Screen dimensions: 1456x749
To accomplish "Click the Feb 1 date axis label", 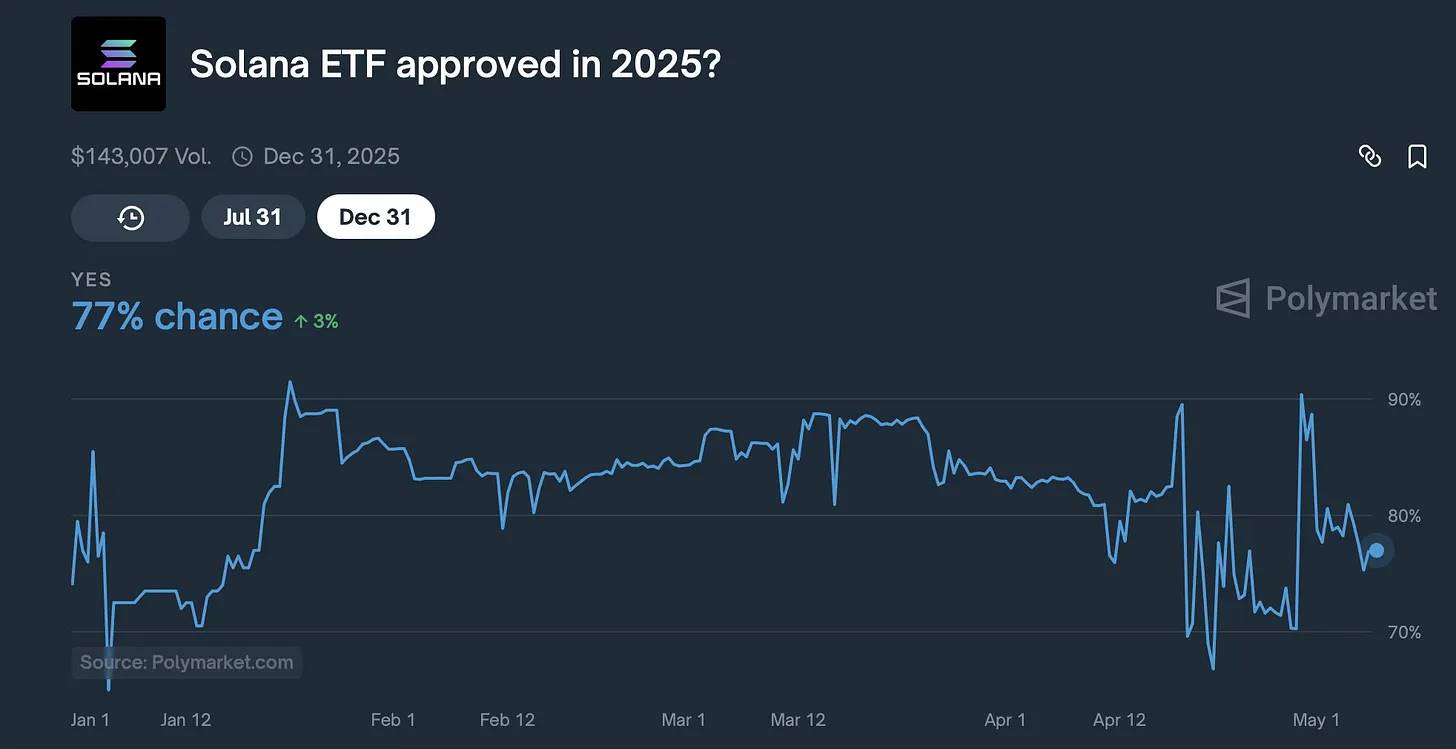I will (392, 720).
